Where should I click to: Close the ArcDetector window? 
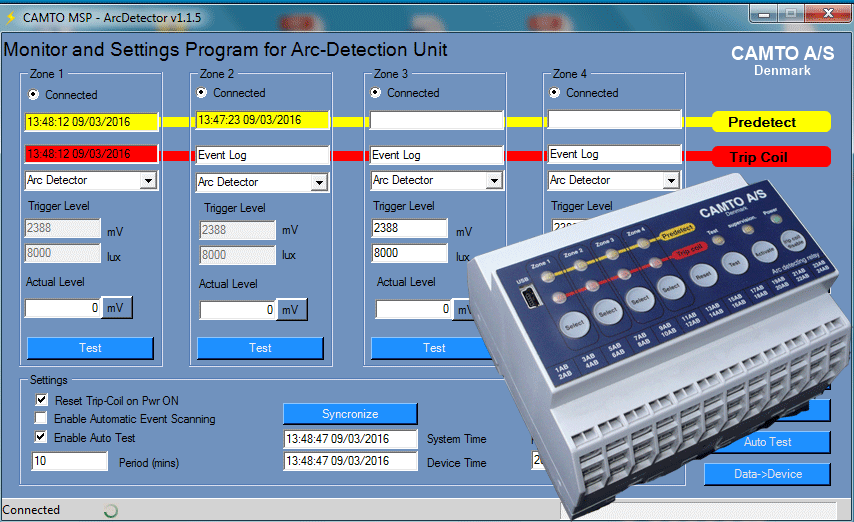[x=828, y=14]
